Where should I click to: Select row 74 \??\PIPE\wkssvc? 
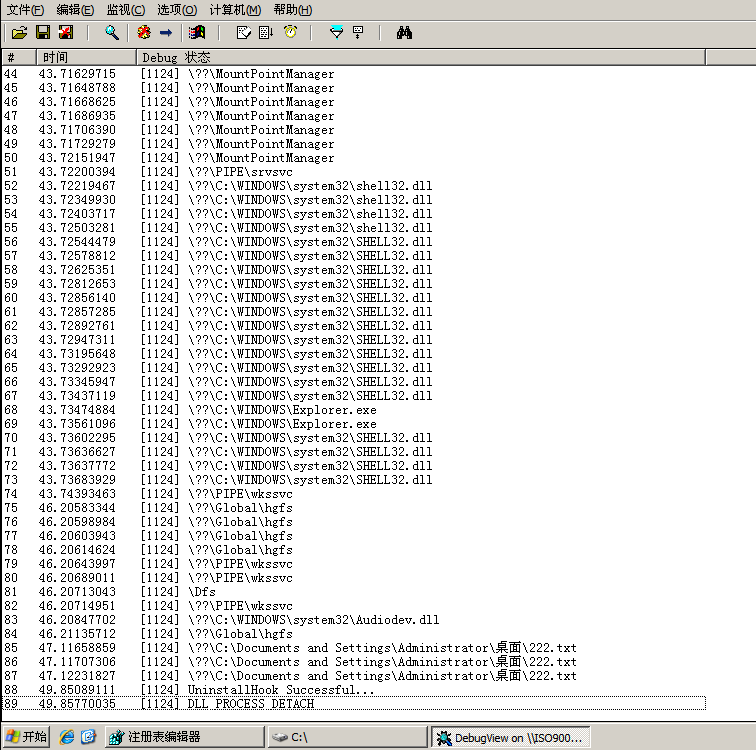(x=354, y=494)
